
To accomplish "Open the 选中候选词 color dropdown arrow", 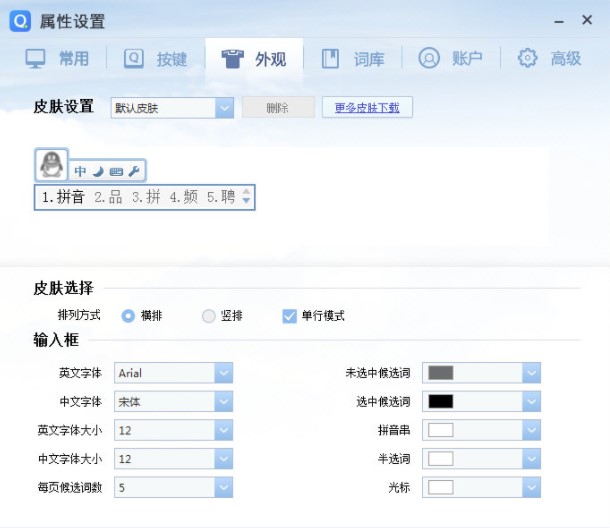I will tap(531, 401).
